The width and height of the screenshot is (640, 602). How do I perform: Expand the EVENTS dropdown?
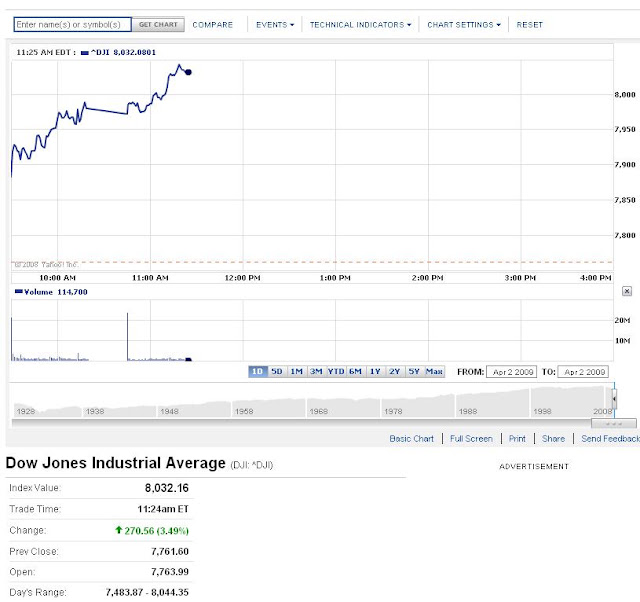coord(275,25)
